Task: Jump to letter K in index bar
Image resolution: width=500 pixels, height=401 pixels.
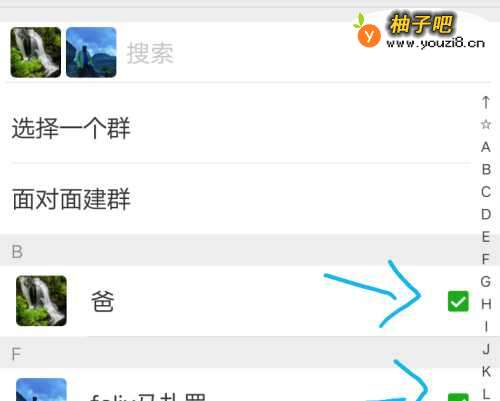Action: point(486,371)
